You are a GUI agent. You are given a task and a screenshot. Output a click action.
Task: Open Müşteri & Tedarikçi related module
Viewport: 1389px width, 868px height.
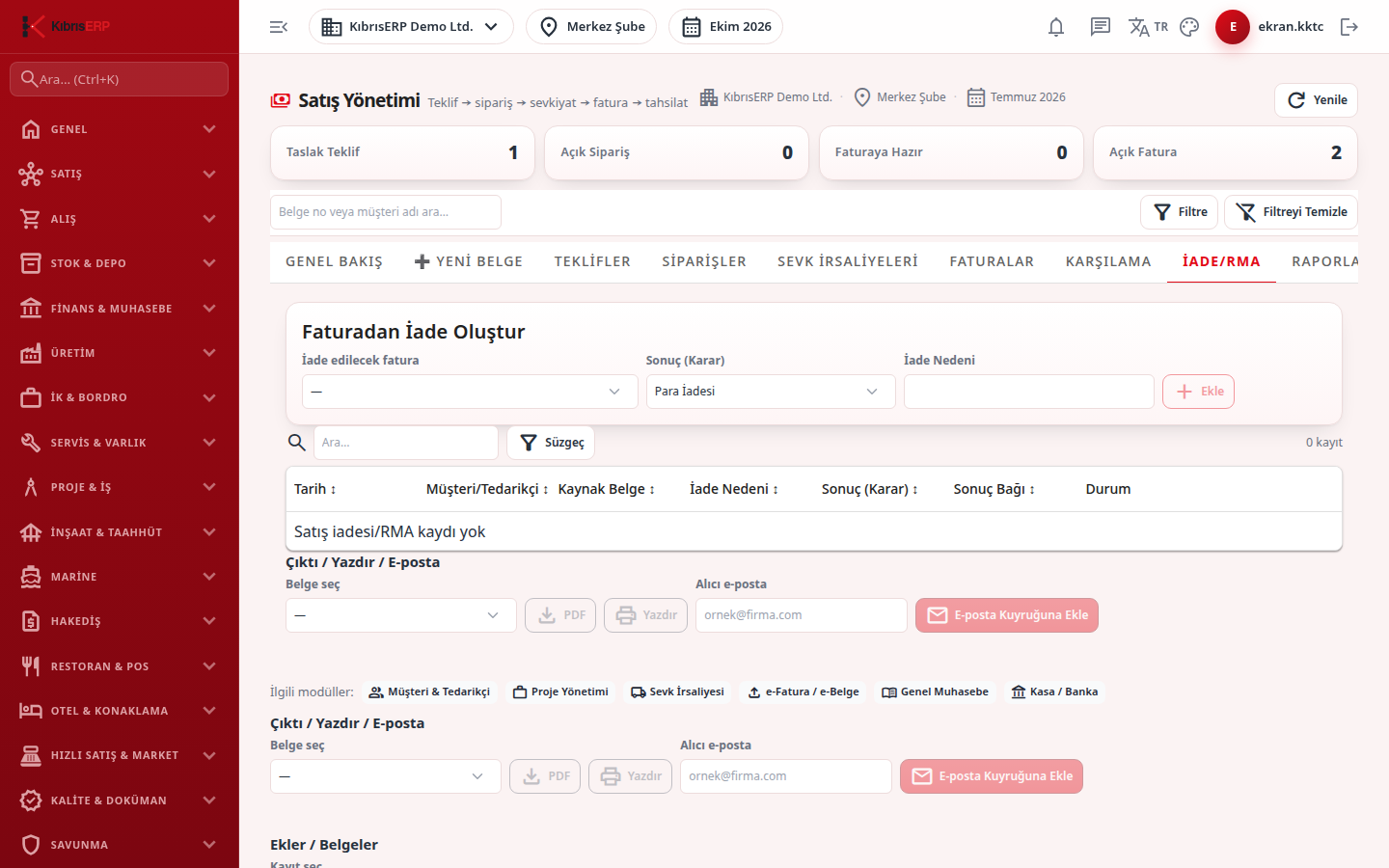click(x=430, y=692)
